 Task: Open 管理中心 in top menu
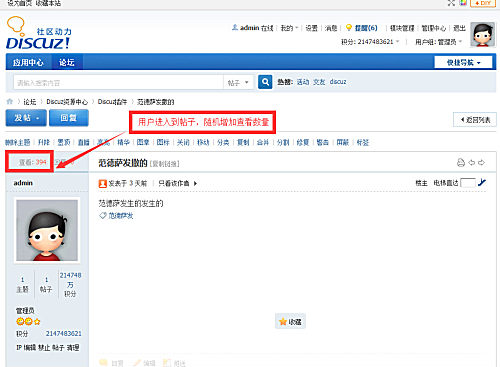[x=434, y=28]
